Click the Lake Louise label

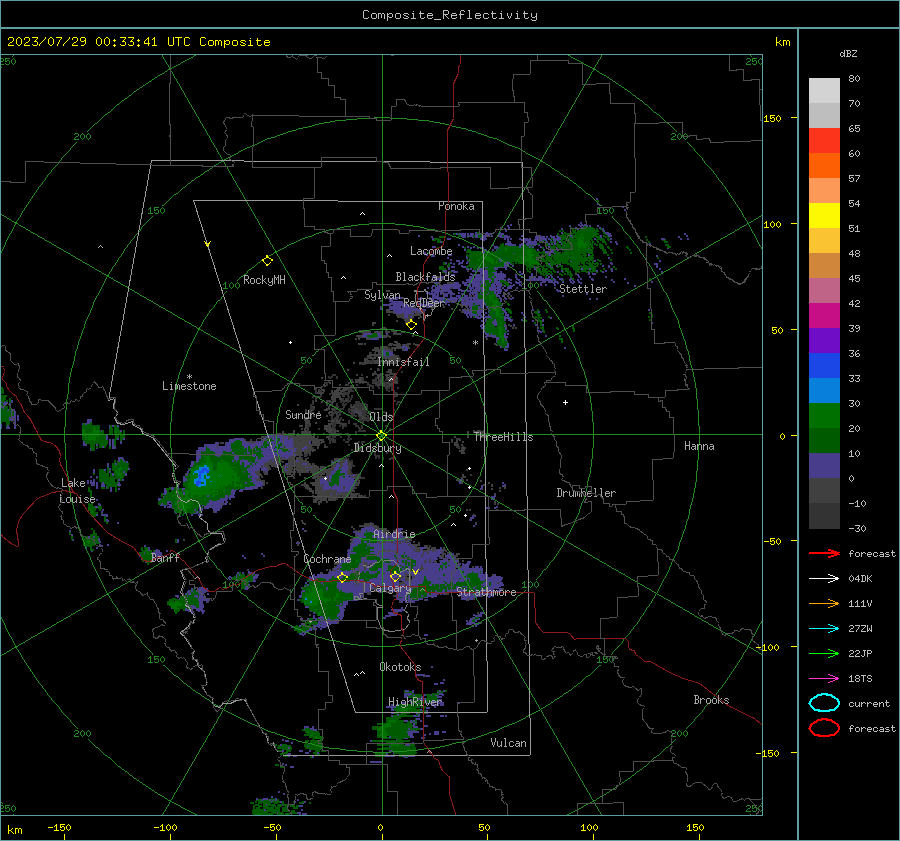(x=77, y=491)
